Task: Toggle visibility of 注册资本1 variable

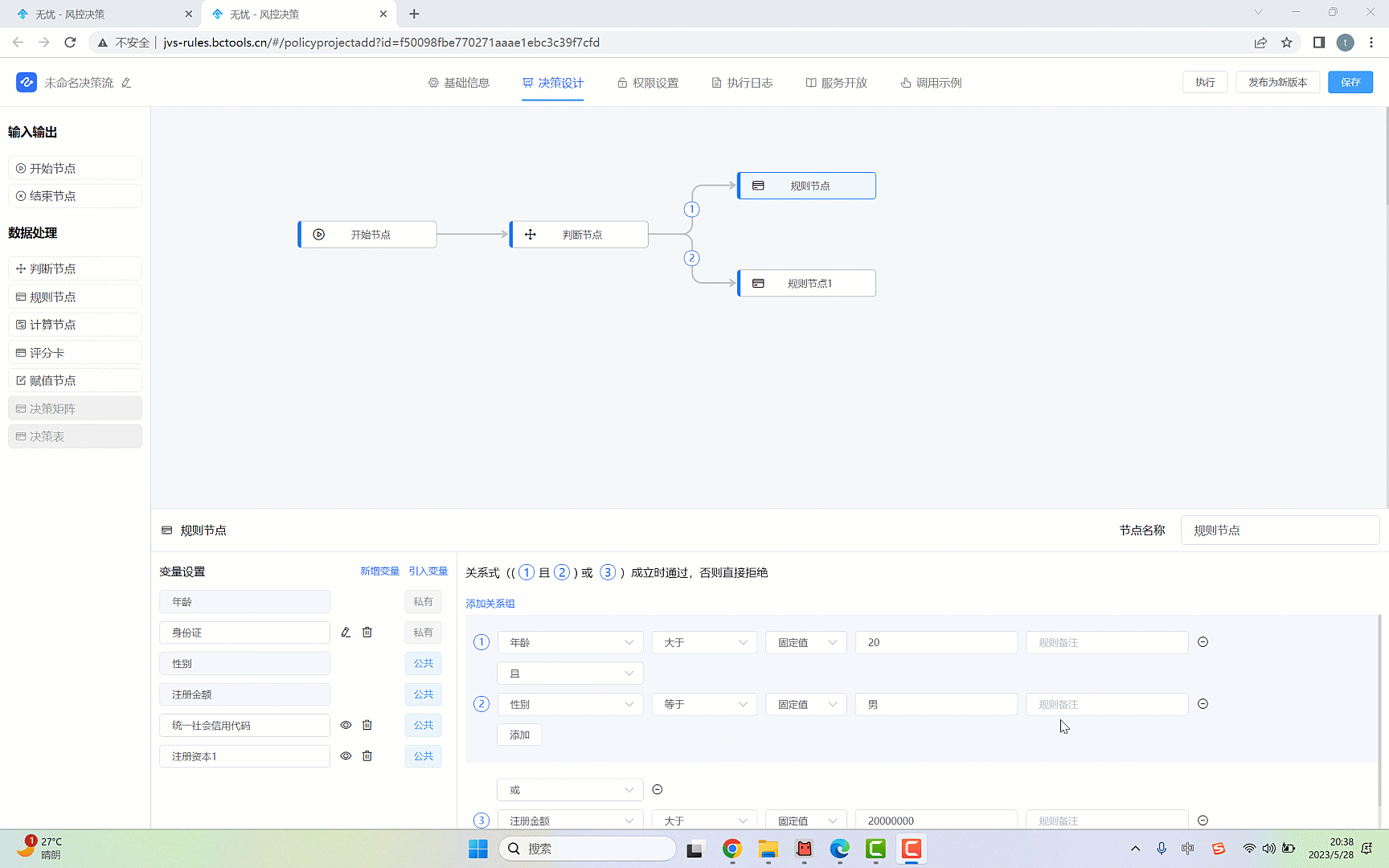Action: pos(346,756)
